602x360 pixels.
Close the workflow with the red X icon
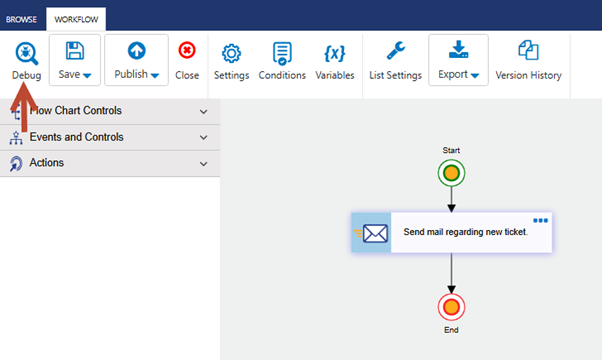(x=187, y=50)
